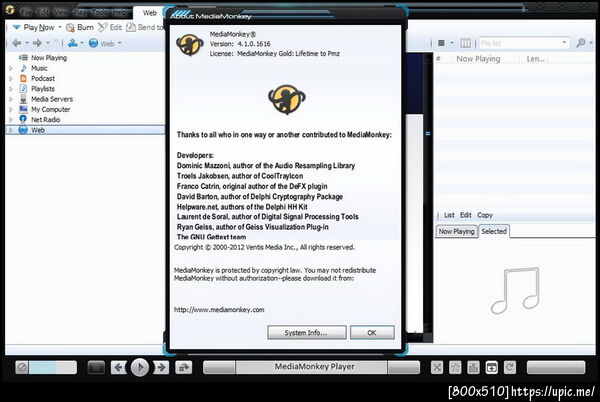This screenshot has height=402, width=600.
Task: Navigate back with the left arrow icon
Action: point(17,43)
